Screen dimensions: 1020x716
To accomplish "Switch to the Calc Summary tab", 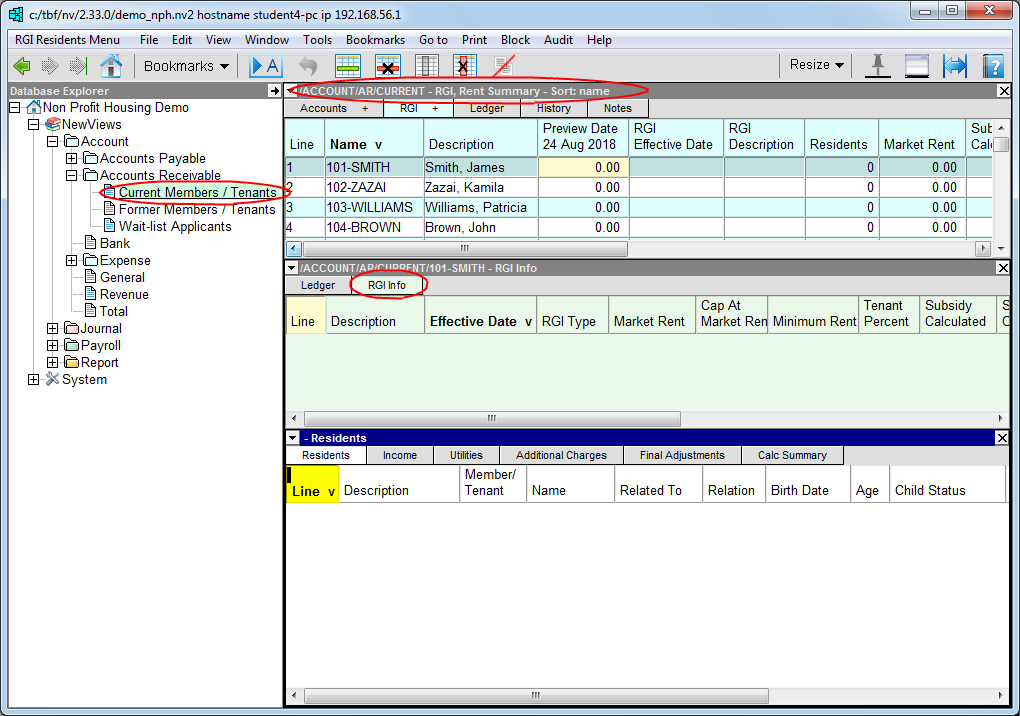I will point(792,455).
